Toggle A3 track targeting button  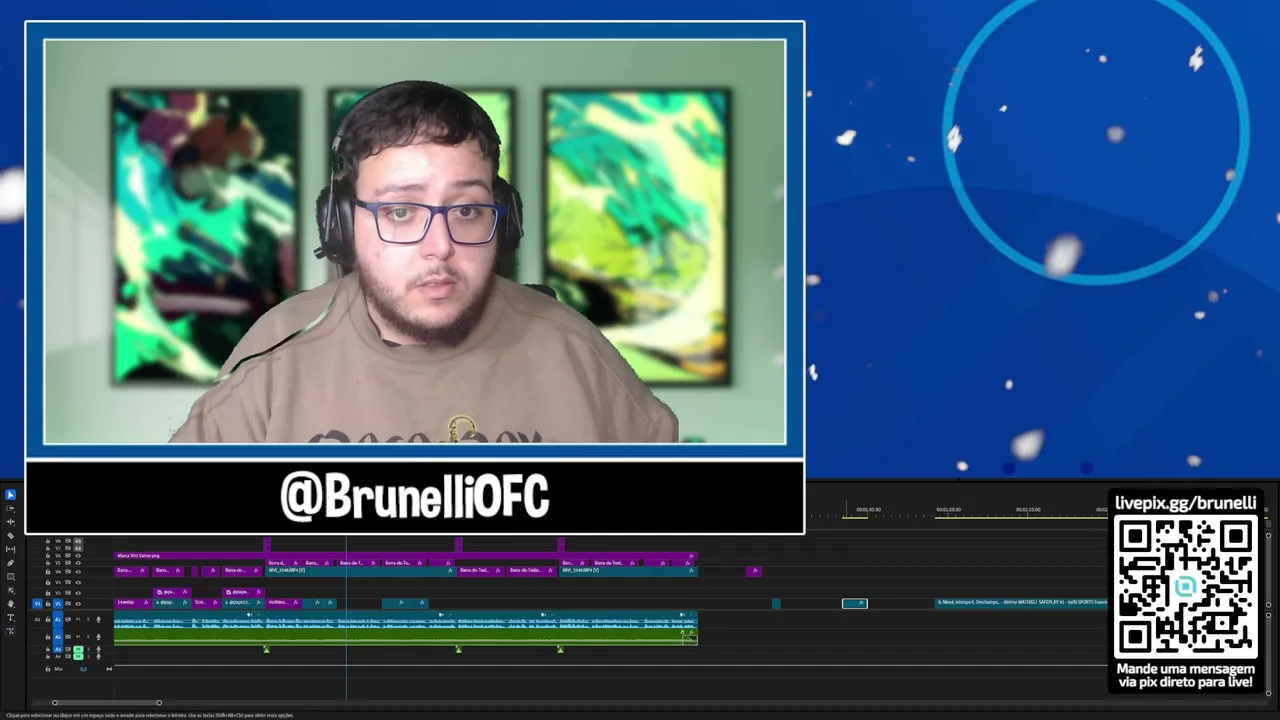pyautogui.click(x=58, y=649)
